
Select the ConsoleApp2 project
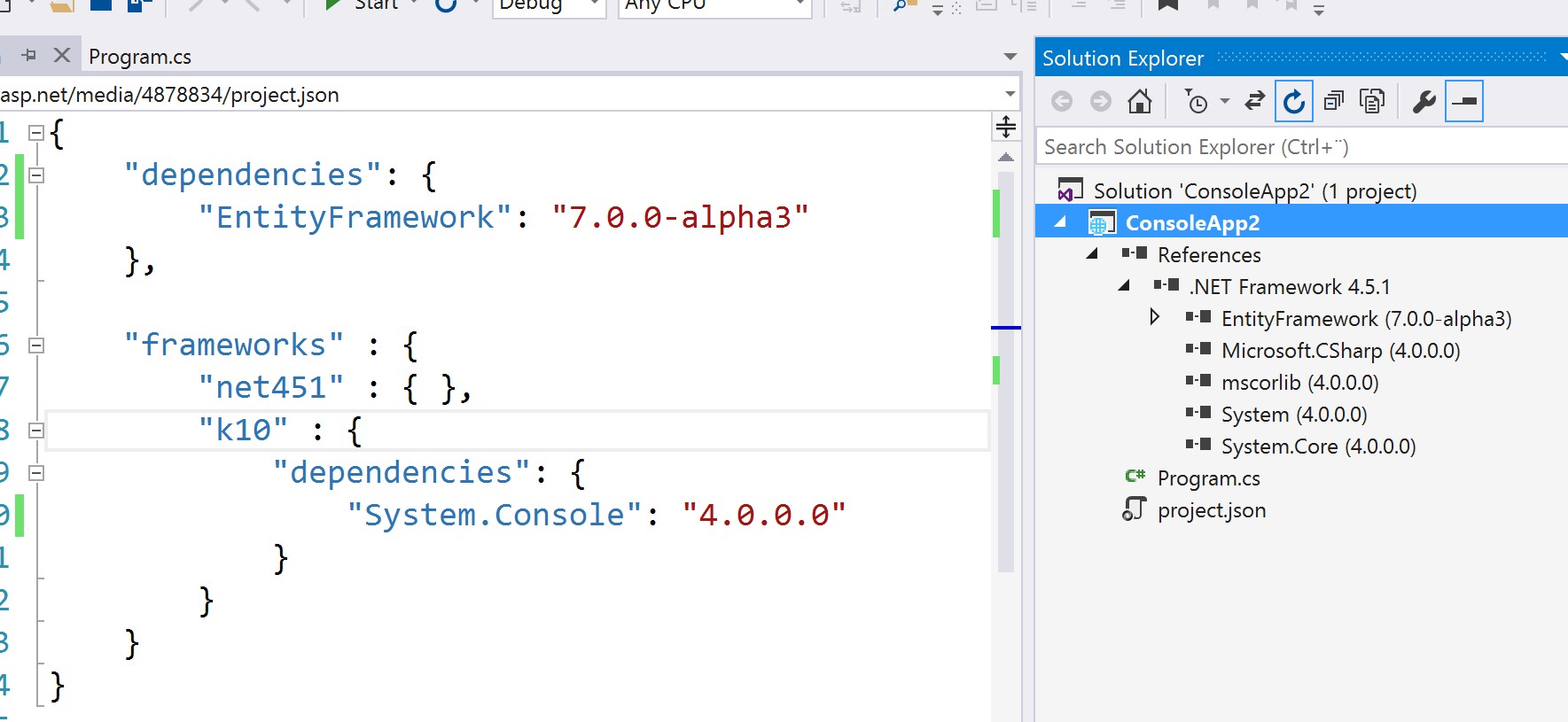1192,223
